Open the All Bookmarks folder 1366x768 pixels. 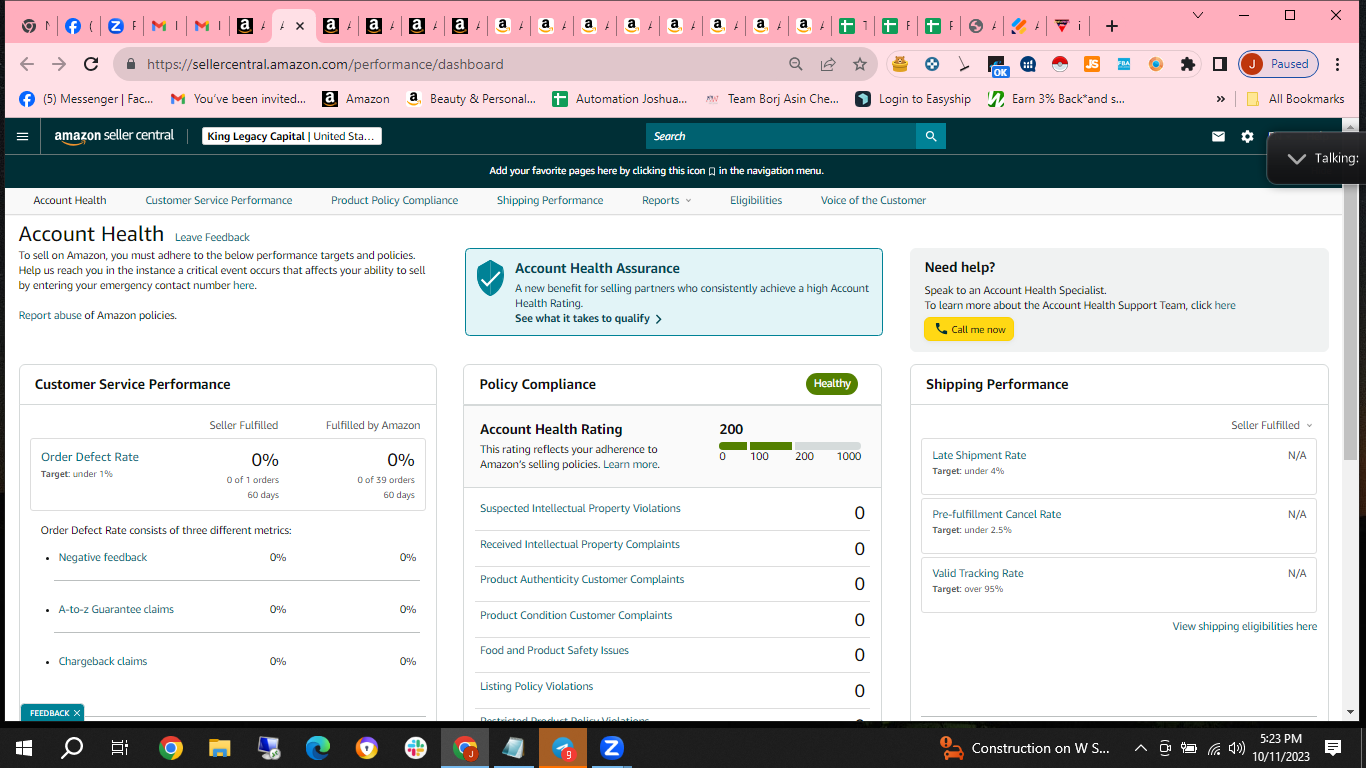[1296, 99]
